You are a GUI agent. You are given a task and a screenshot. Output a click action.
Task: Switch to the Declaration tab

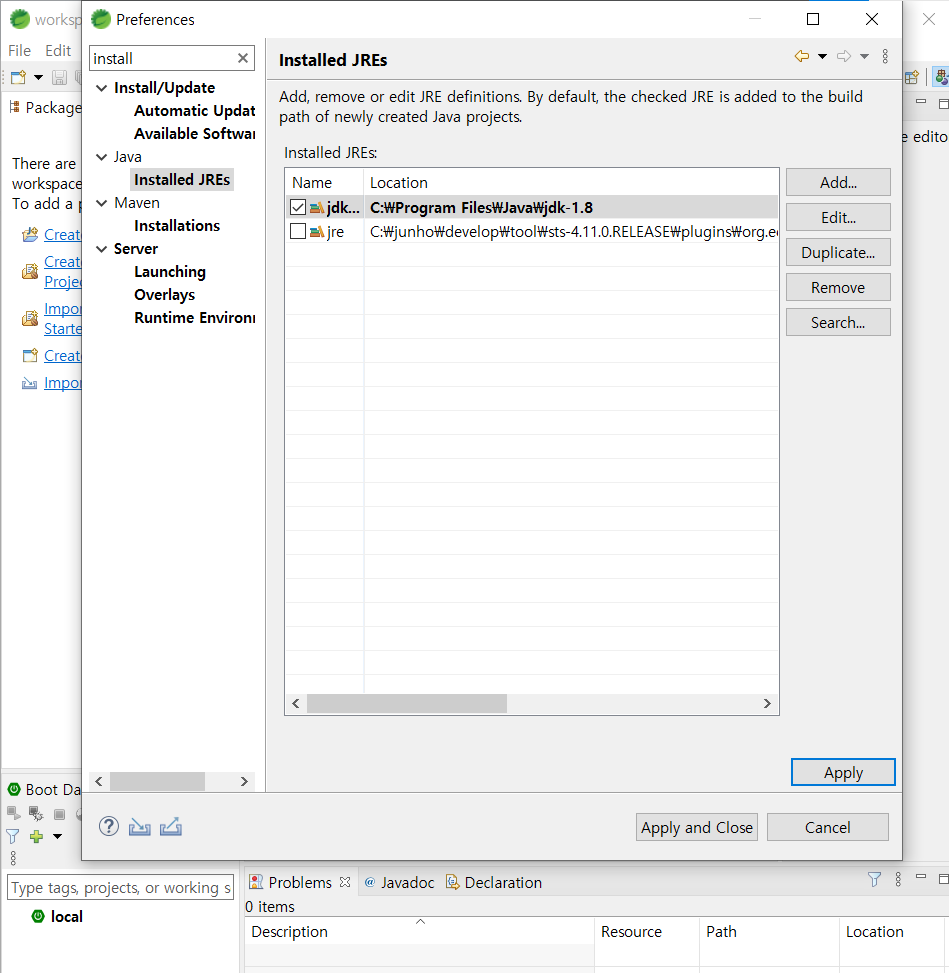(x=494, y=882)
